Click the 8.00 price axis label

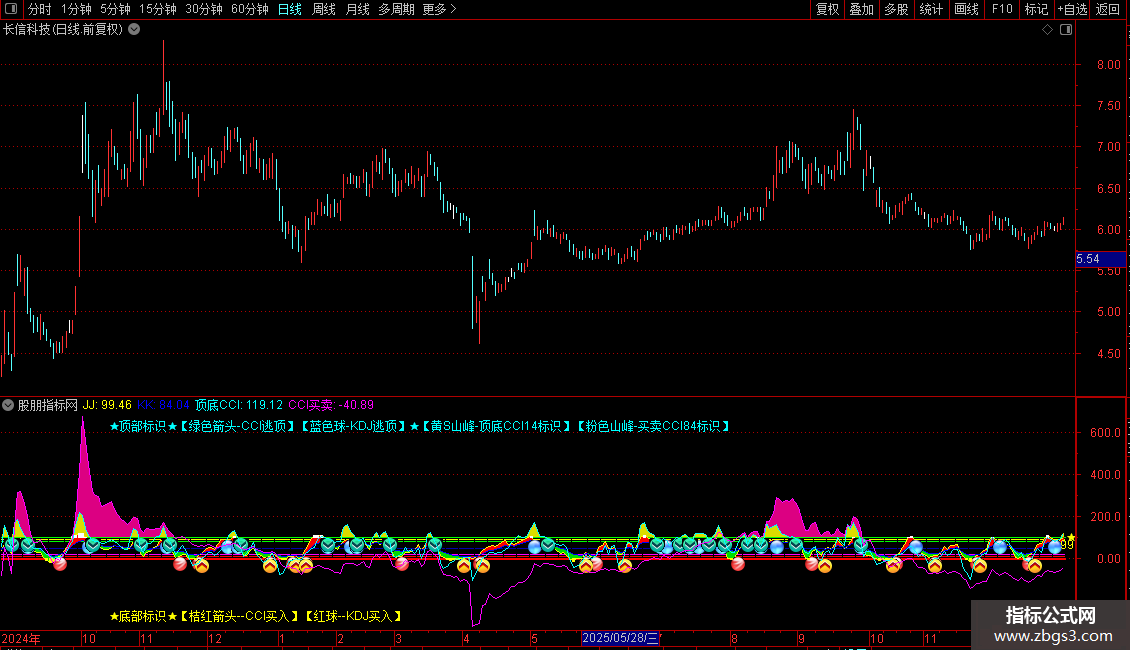point(1108,64)
